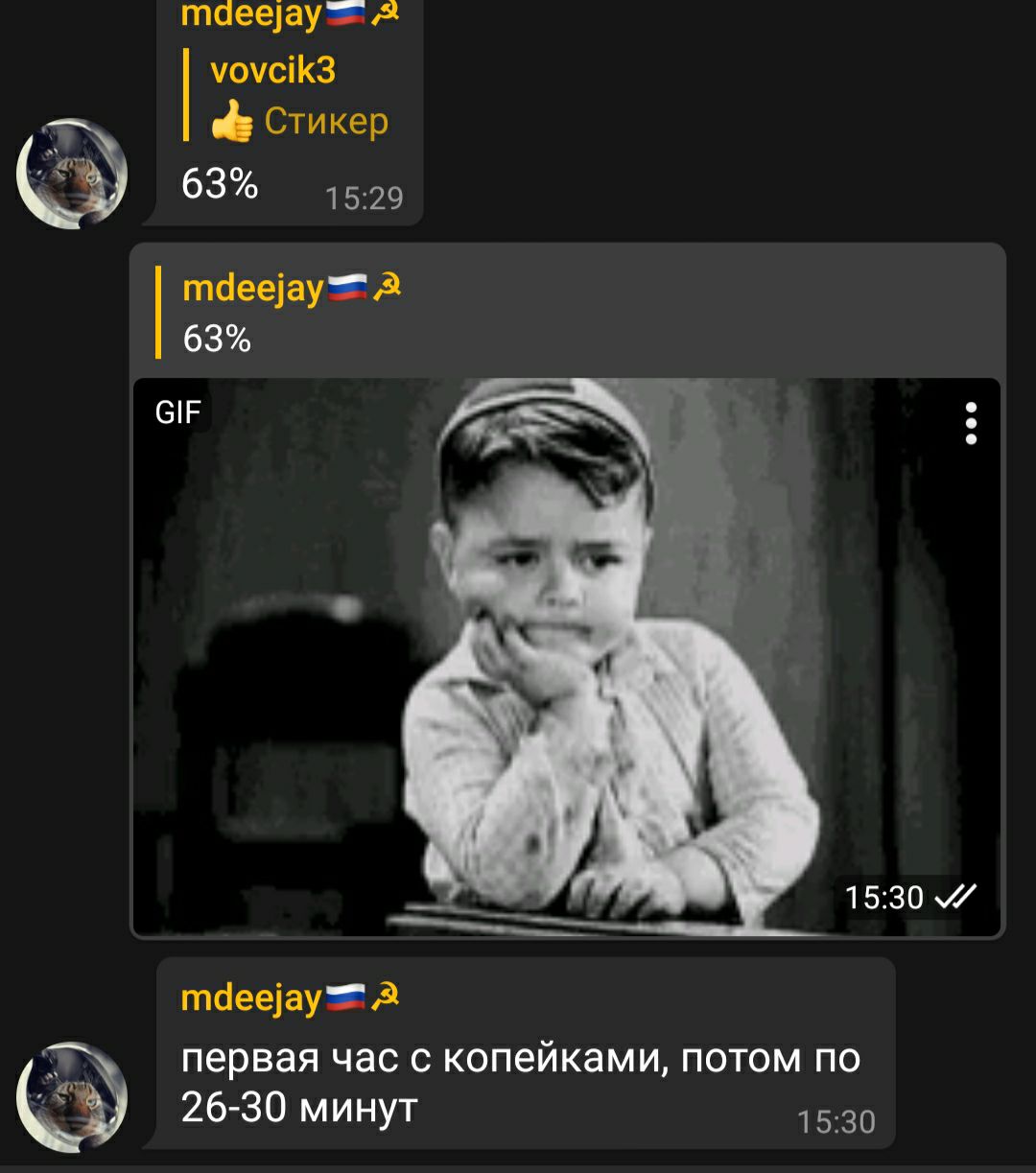The height and width of the screenshot is (1173, 1036).
Task: Open the avatar beside the 15:29 message
Action: (72, 174)
